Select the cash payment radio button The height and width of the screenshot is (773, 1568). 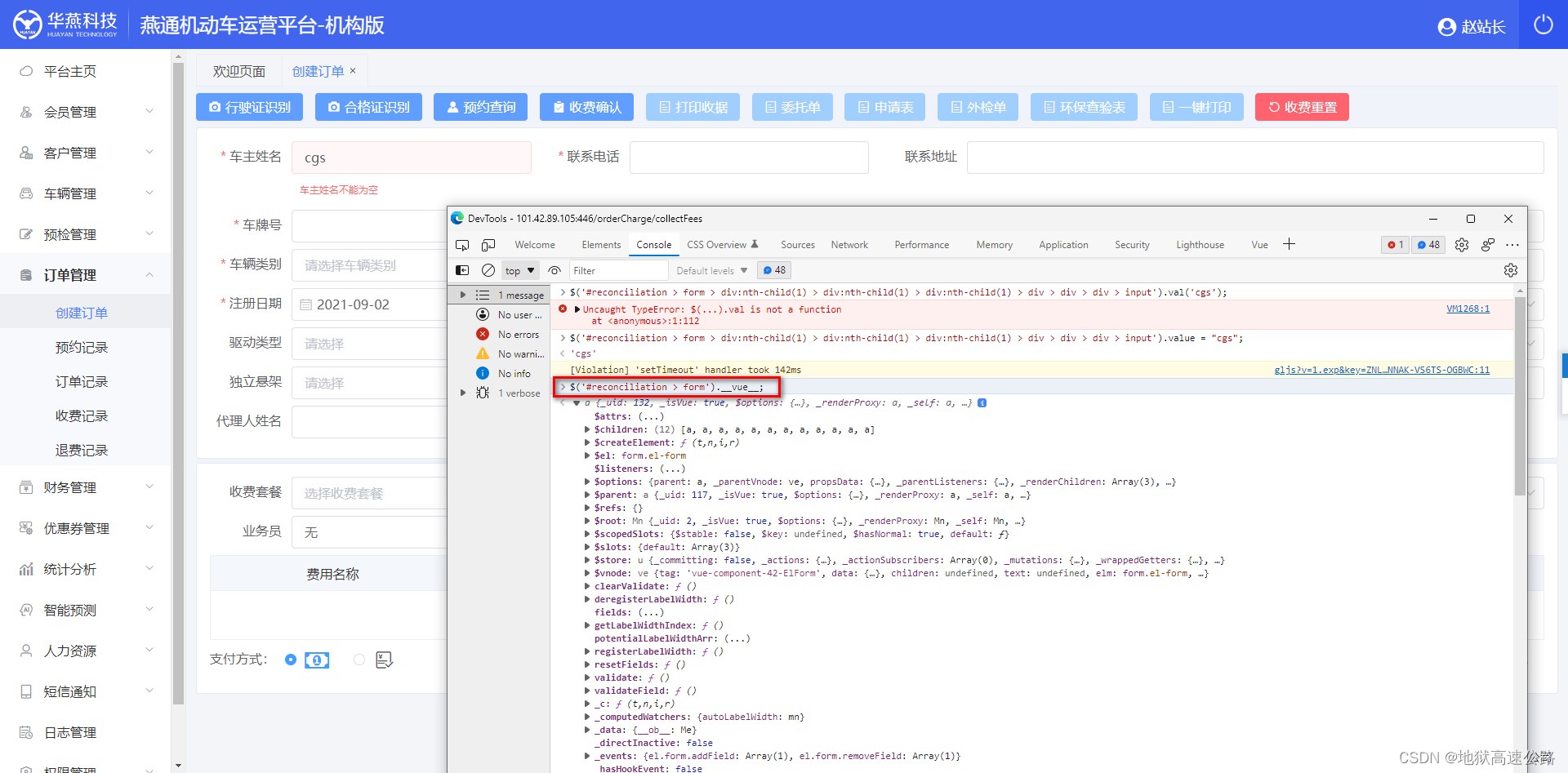pos(291,660)
